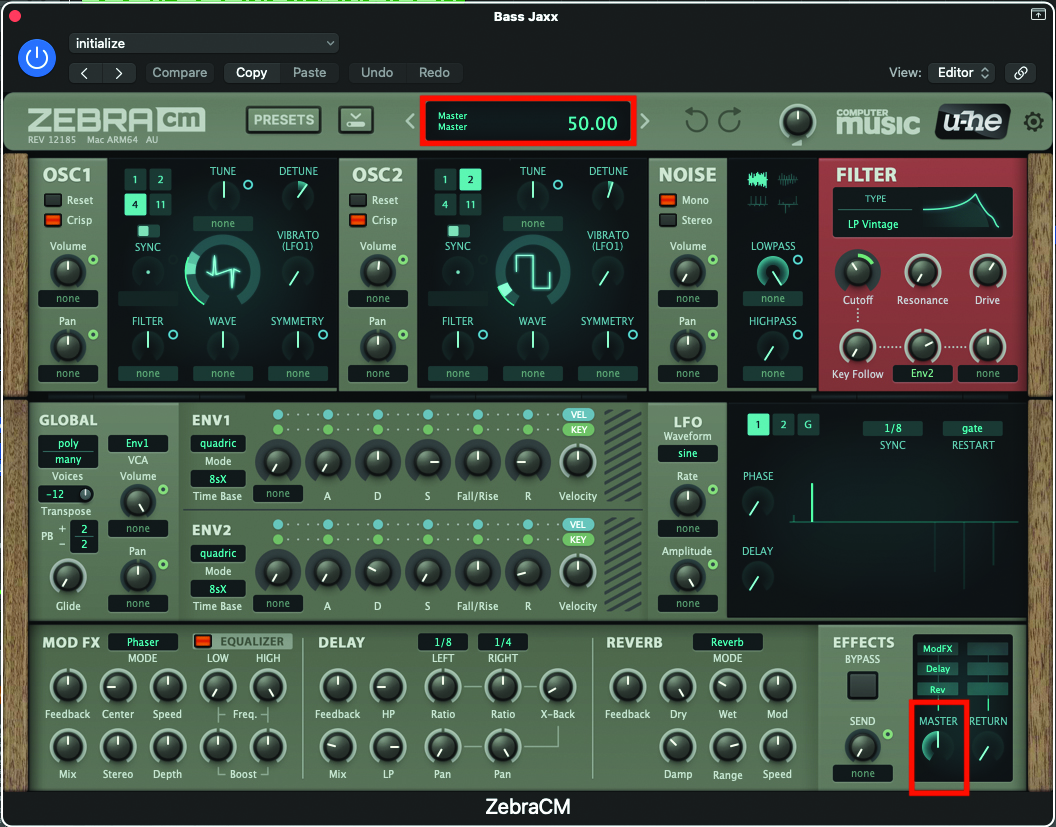Open ZebraCM settings gear
The width and height of the screenshot is (1056, 827).
coord(1033,122)
